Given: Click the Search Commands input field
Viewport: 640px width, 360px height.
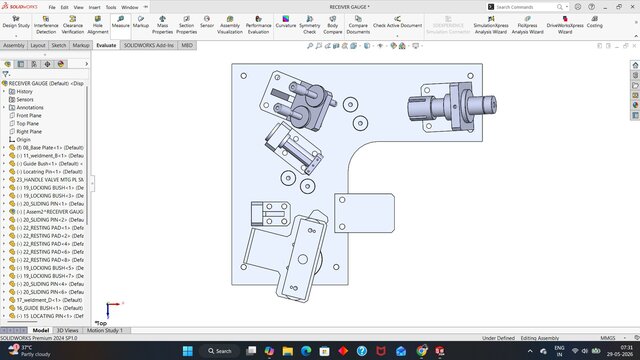Looking at the screenshot, I should pos(526,7).
